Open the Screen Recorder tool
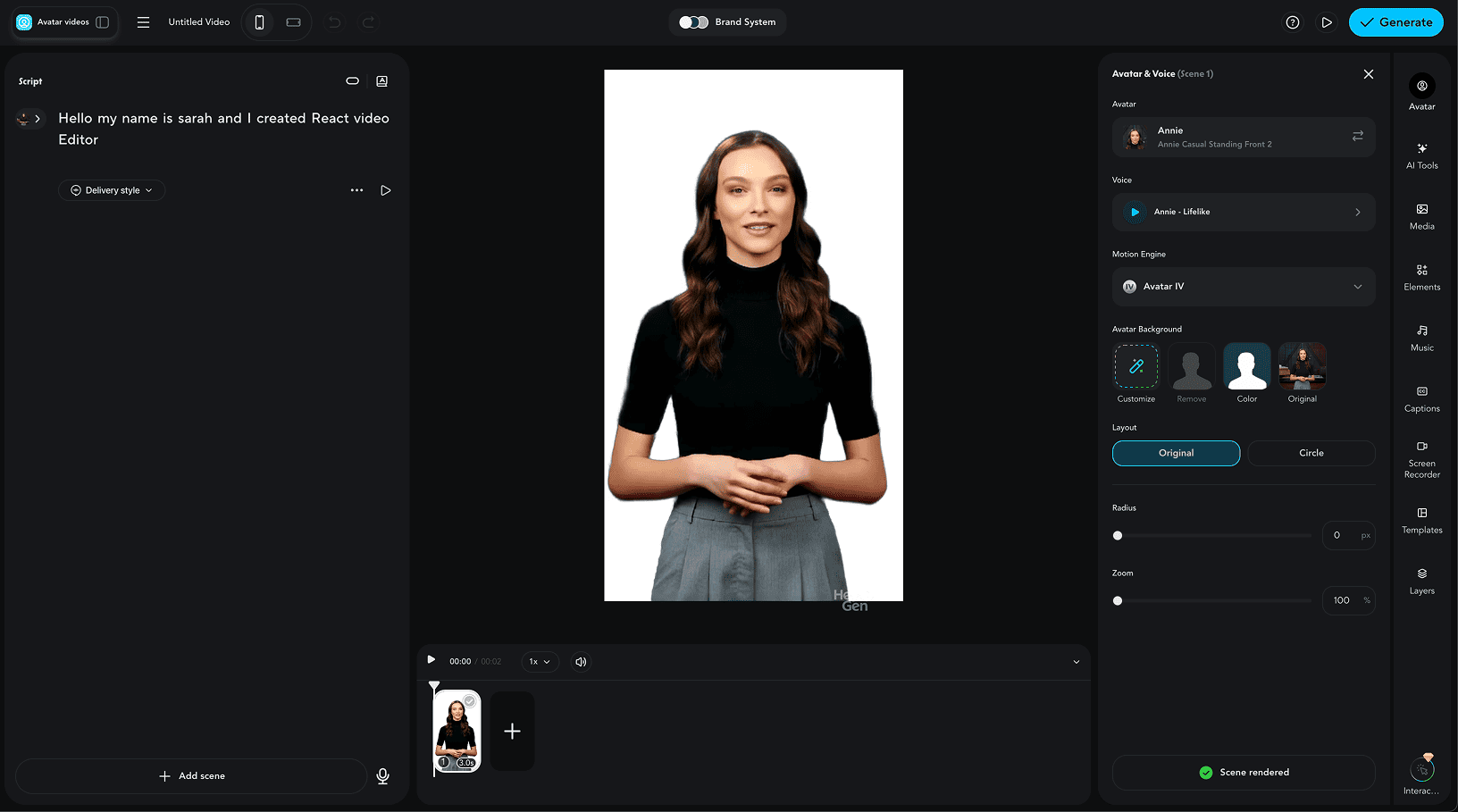The image size is (1458, 812). tap(1421, 458)
